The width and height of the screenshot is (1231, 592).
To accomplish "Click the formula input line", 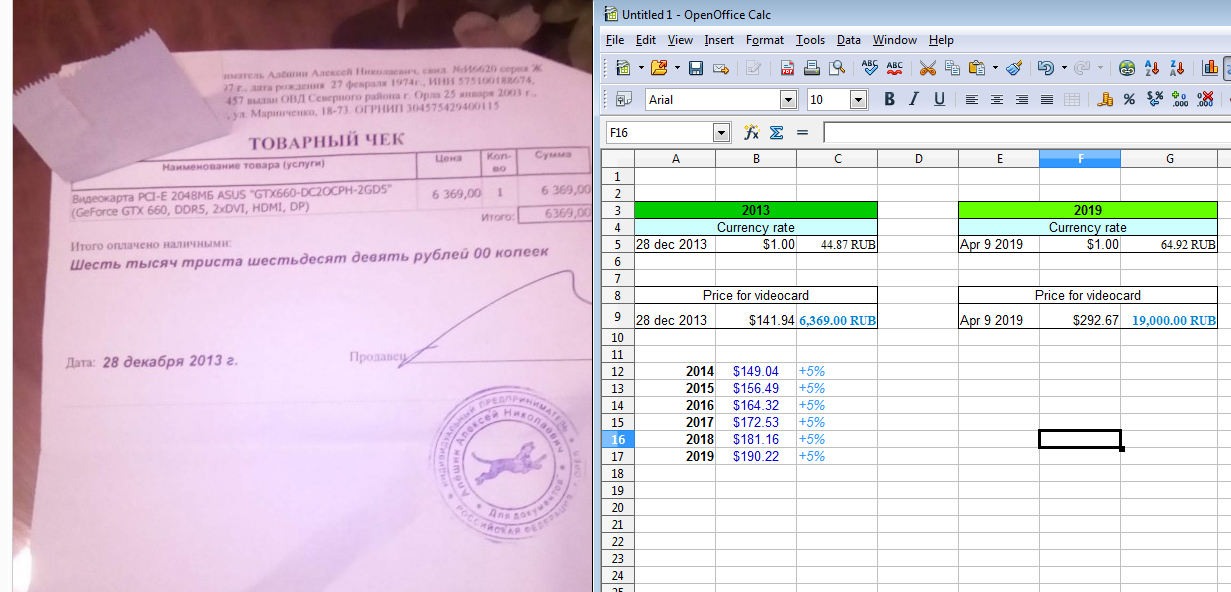I will [1026, 132].
